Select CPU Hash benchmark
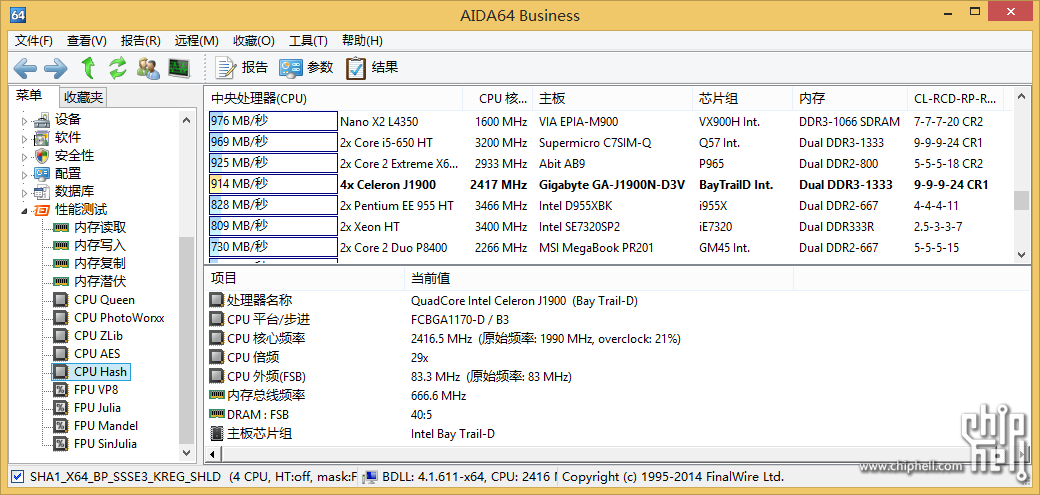This screenshot has height=495, width=1040. coord(101,372)
